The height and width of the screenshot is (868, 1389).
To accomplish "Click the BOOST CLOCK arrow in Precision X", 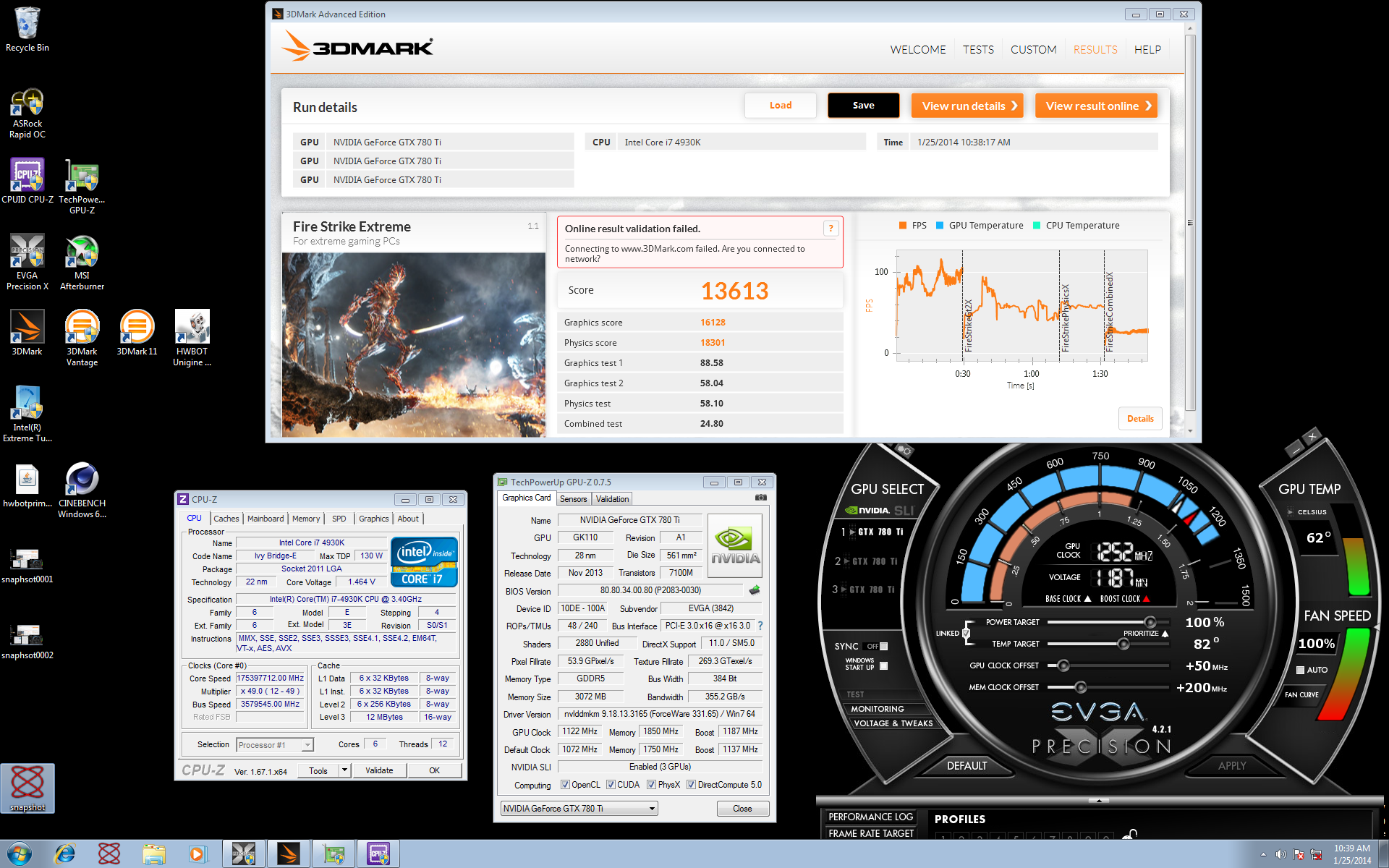I will (1146, 599).
